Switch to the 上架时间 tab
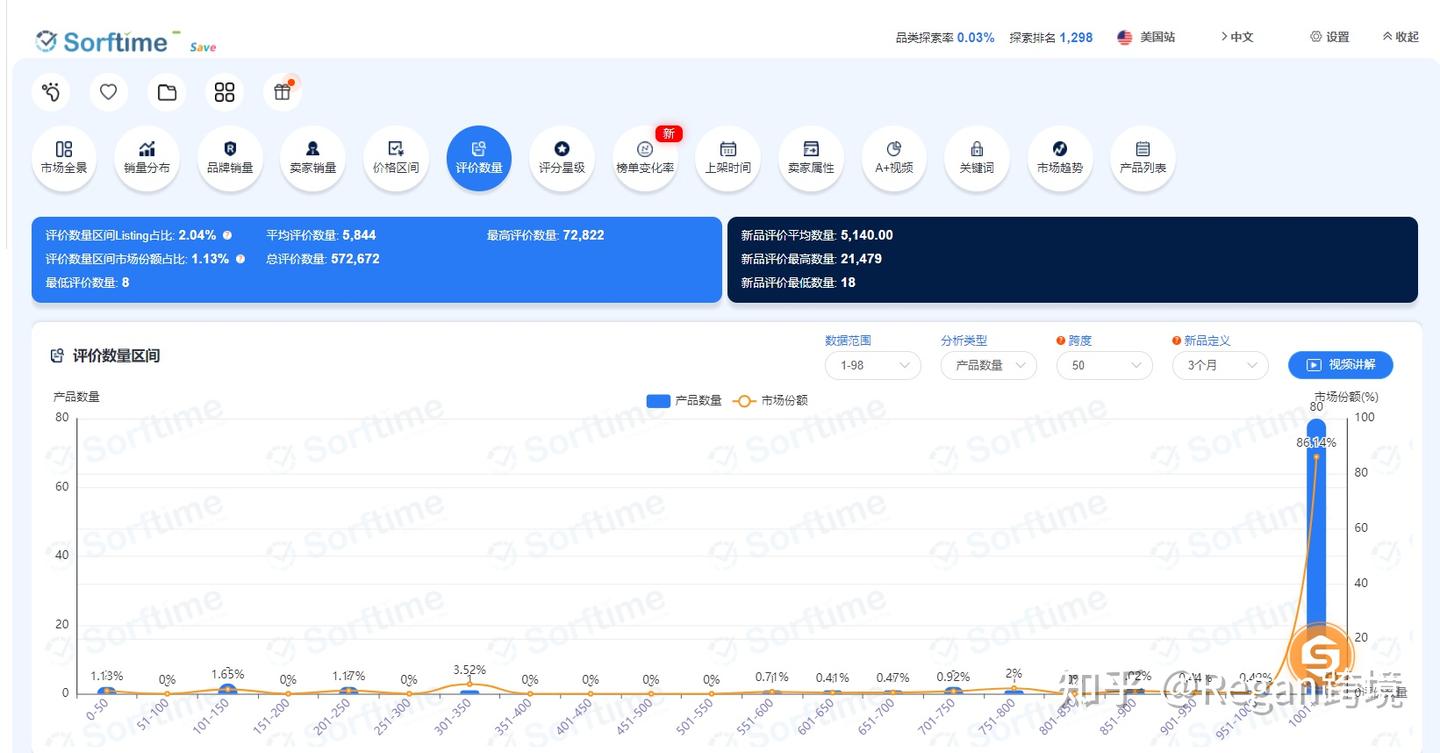 [728, 158]
